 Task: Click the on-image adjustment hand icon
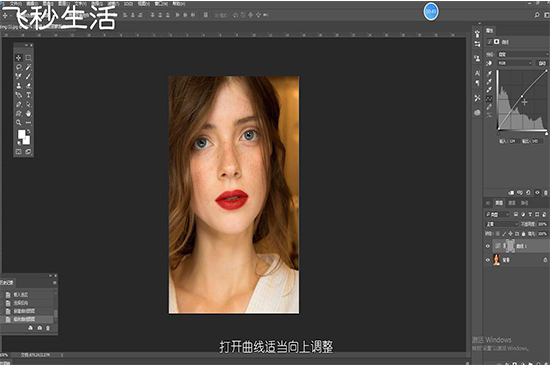pyautogui.click(x=489, y=63)
